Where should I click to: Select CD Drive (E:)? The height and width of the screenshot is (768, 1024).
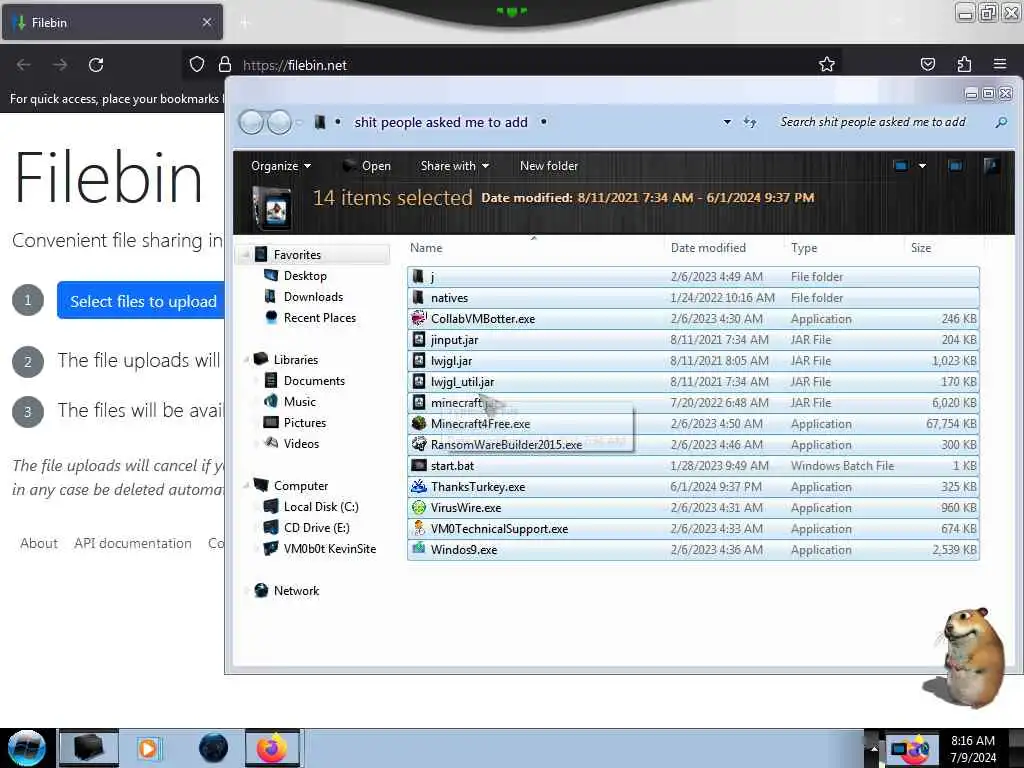(x=317, y=527)
